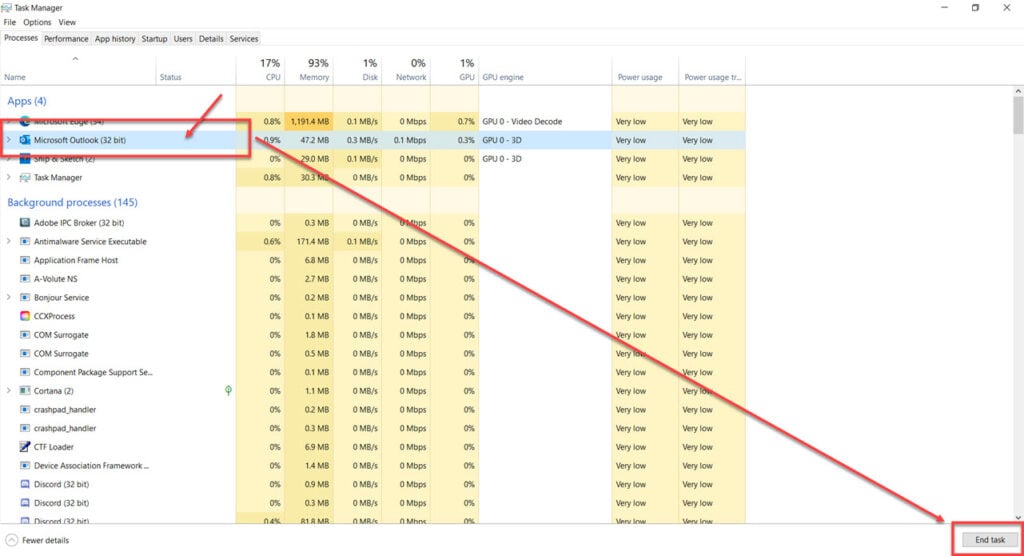Open the View menu
Image resolution: width=1024 pixels, height=556 pixels.
(x=67, y=22)
